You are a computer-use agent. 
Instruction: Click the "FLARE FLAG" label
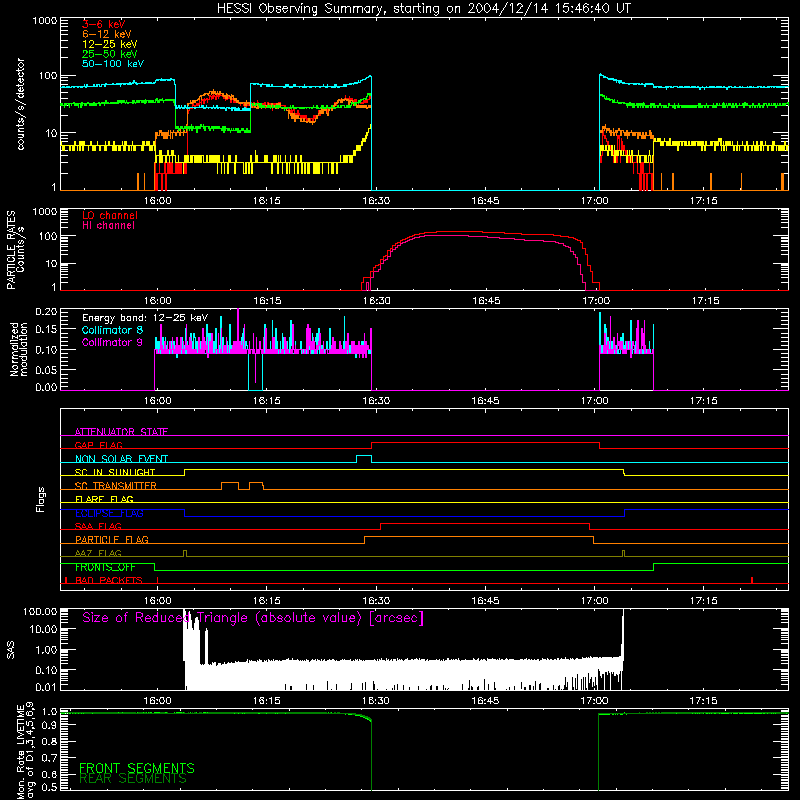pyautogui.click(x=104, y=499)
